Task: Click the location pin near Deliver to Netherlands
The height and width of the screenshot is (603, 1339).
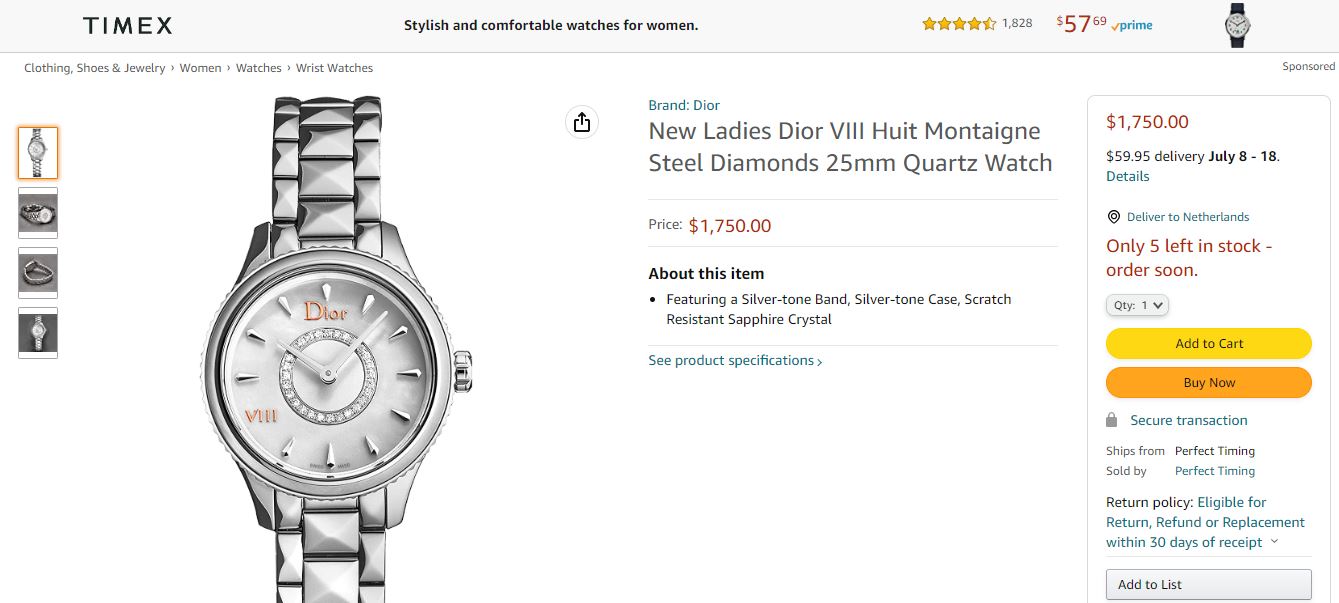Action: (x=1112, y=216)
